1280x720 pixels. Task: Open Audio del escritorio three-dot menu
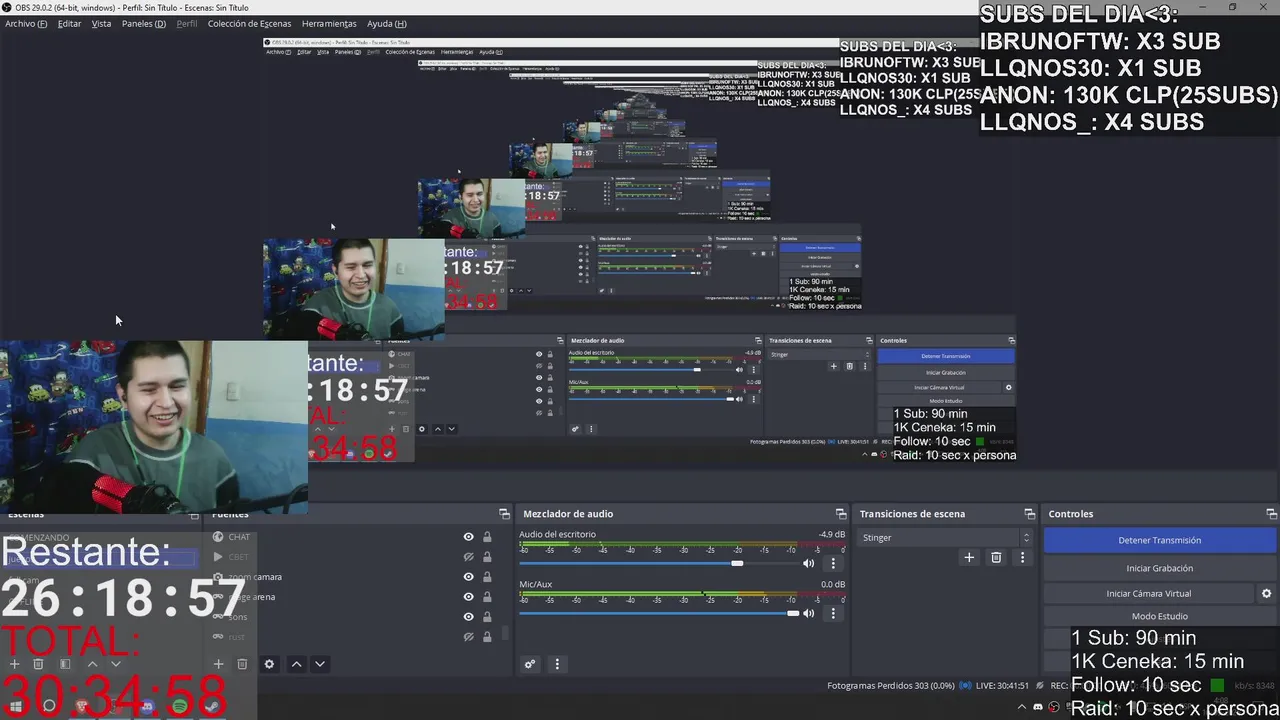pyautogui.click(x=833, y=563)
